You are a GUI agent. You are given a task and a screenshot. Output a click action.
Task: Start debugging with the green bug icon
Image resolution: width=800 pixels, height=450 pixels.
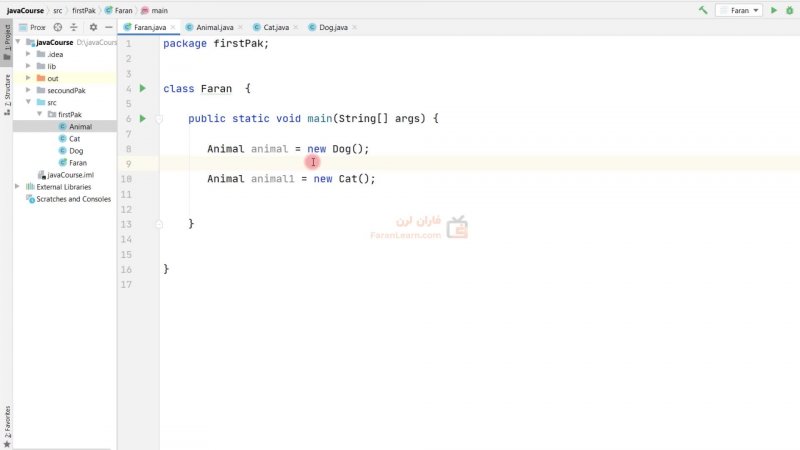(x=790, y=10)
